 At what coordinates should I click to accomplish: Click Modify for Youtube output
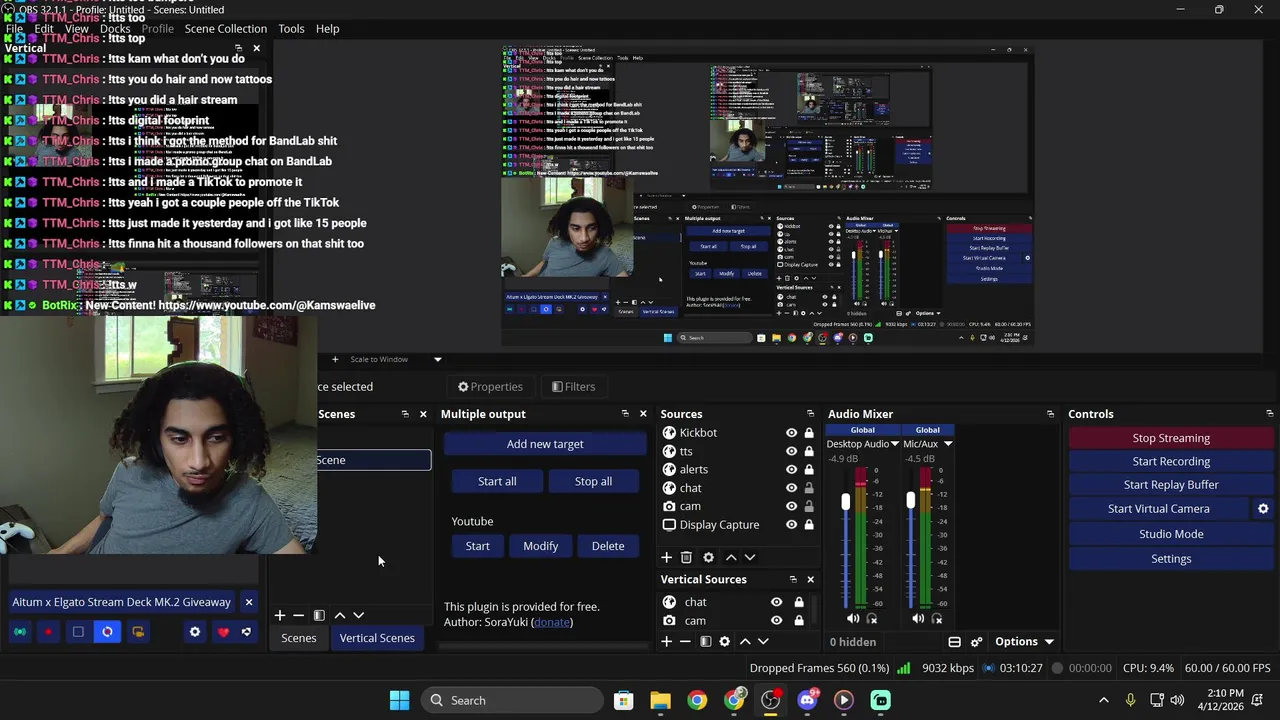[541, 546]
